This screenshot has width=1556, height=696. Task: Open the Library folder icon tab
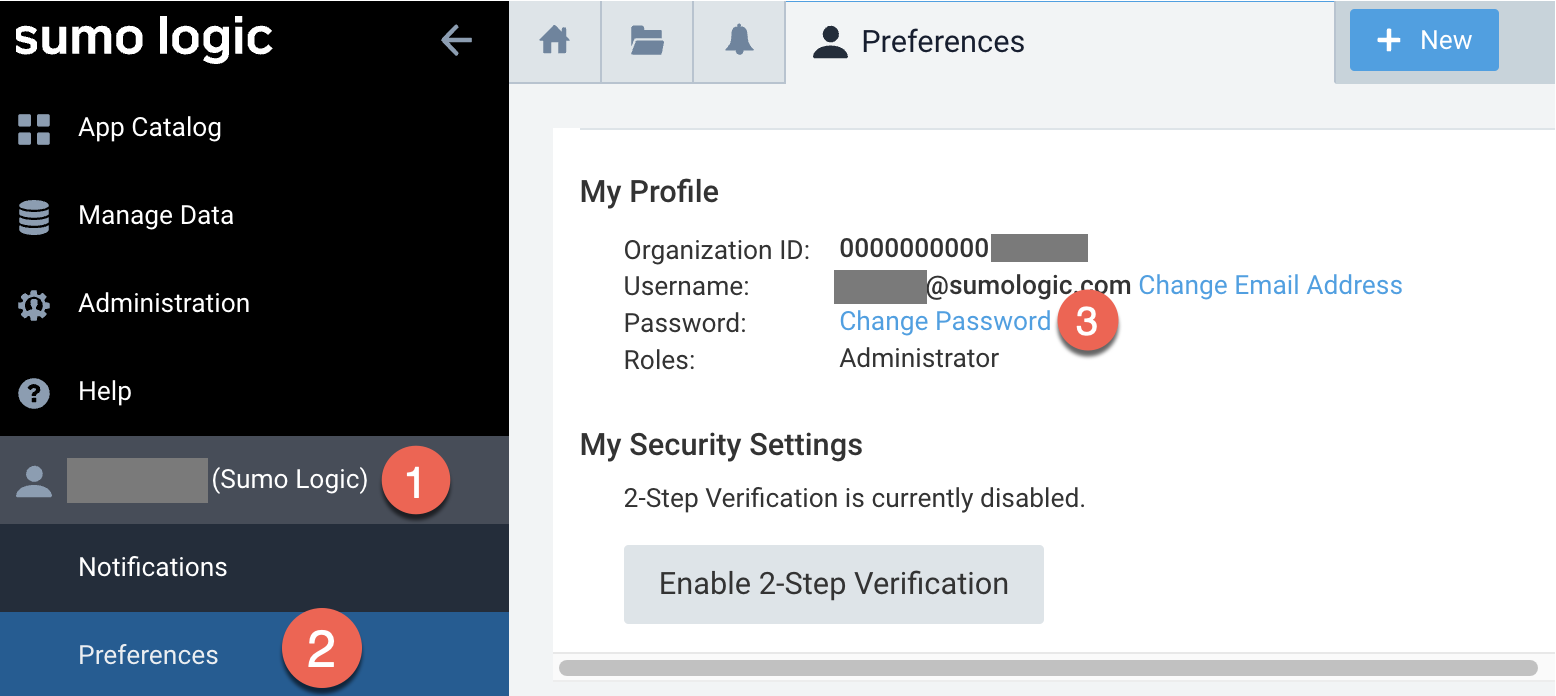647,41
